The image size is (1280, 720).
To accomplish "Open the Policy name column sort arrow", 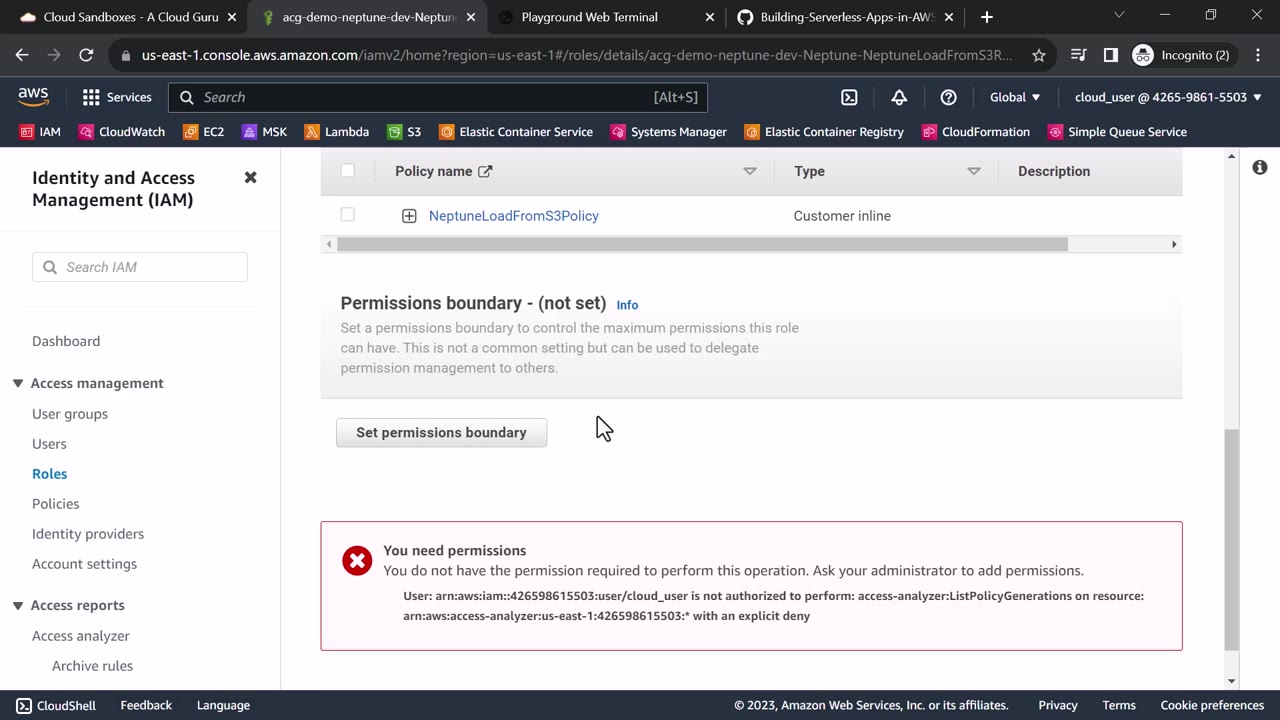I will (x=750, y=171).
